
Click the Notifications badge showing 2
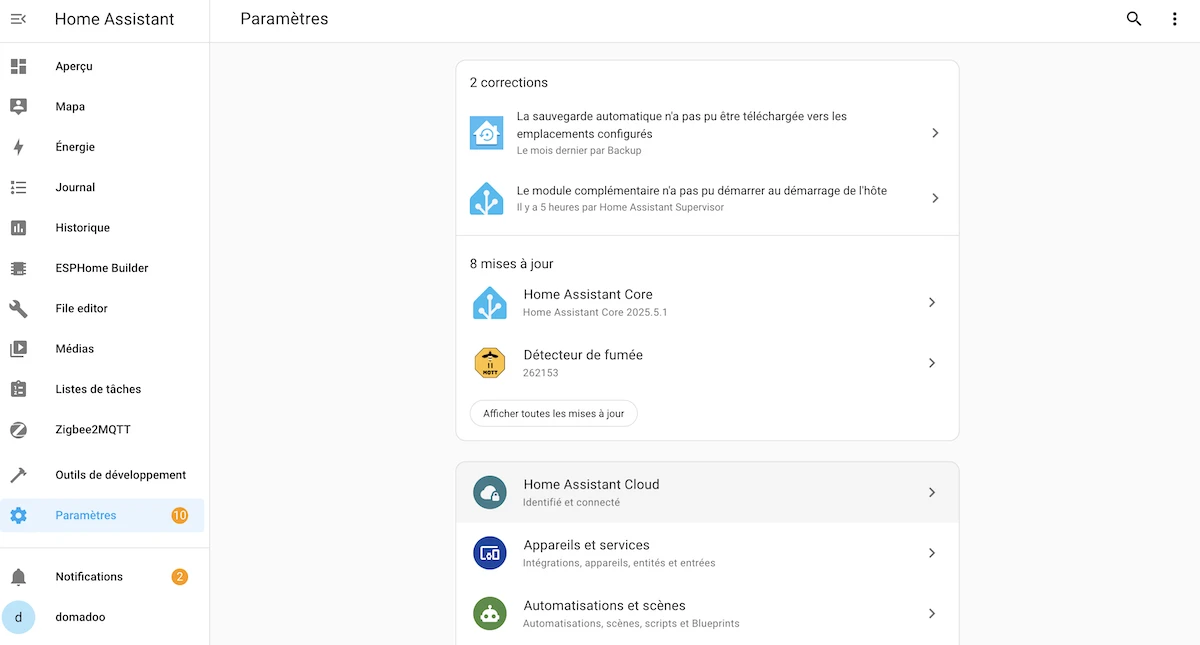(x=180, y=577)
